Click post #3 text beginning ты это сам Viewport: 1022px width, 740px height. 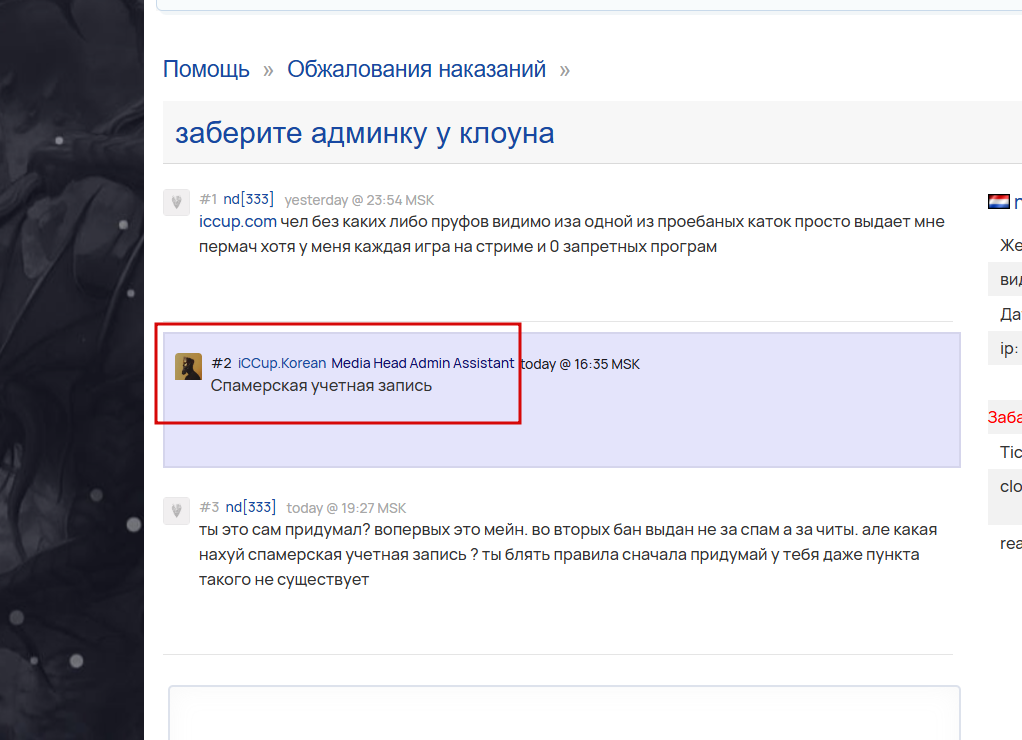click(568, 554)
